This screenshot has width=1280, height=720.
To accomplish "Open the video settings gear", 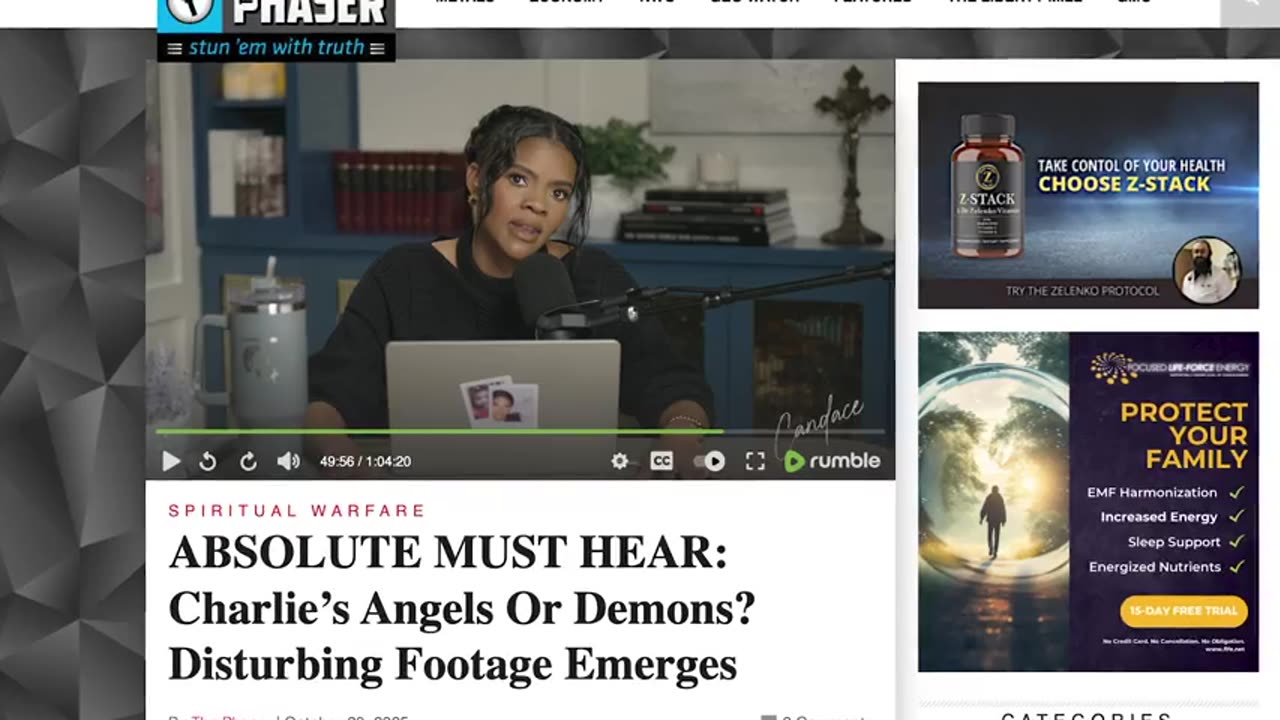I will (620, 461).
